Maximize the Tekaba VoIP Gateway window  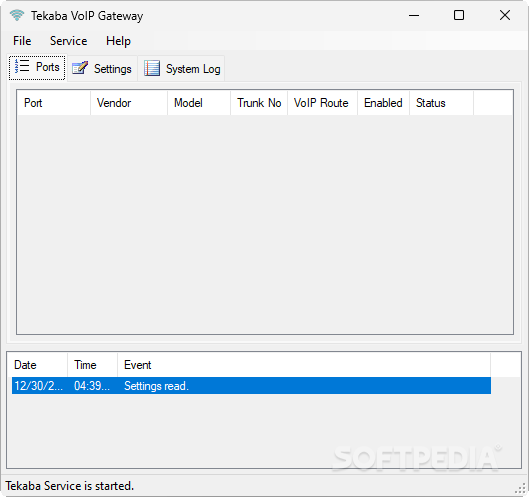click(459, 15)
